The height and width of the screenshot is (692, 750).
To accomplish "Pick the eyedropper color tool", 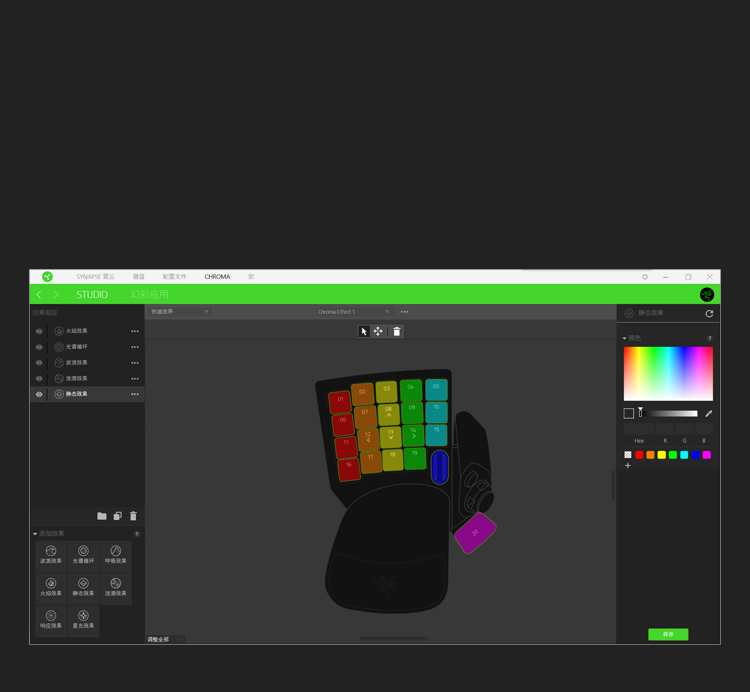I will pyautogui.click(x=709, y=414).
